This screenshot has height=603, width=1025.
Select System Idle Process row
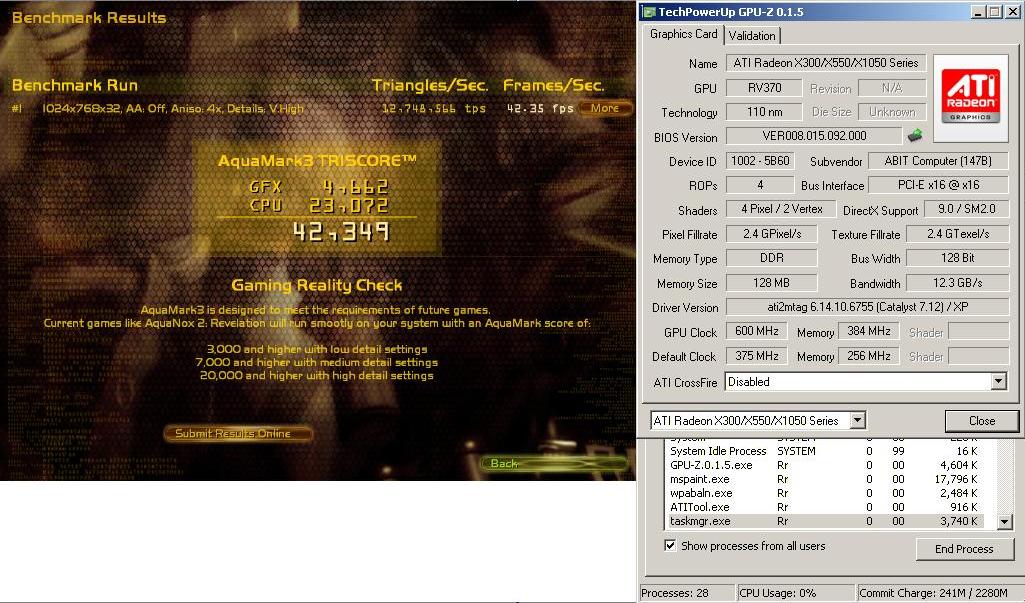point(826,451)
